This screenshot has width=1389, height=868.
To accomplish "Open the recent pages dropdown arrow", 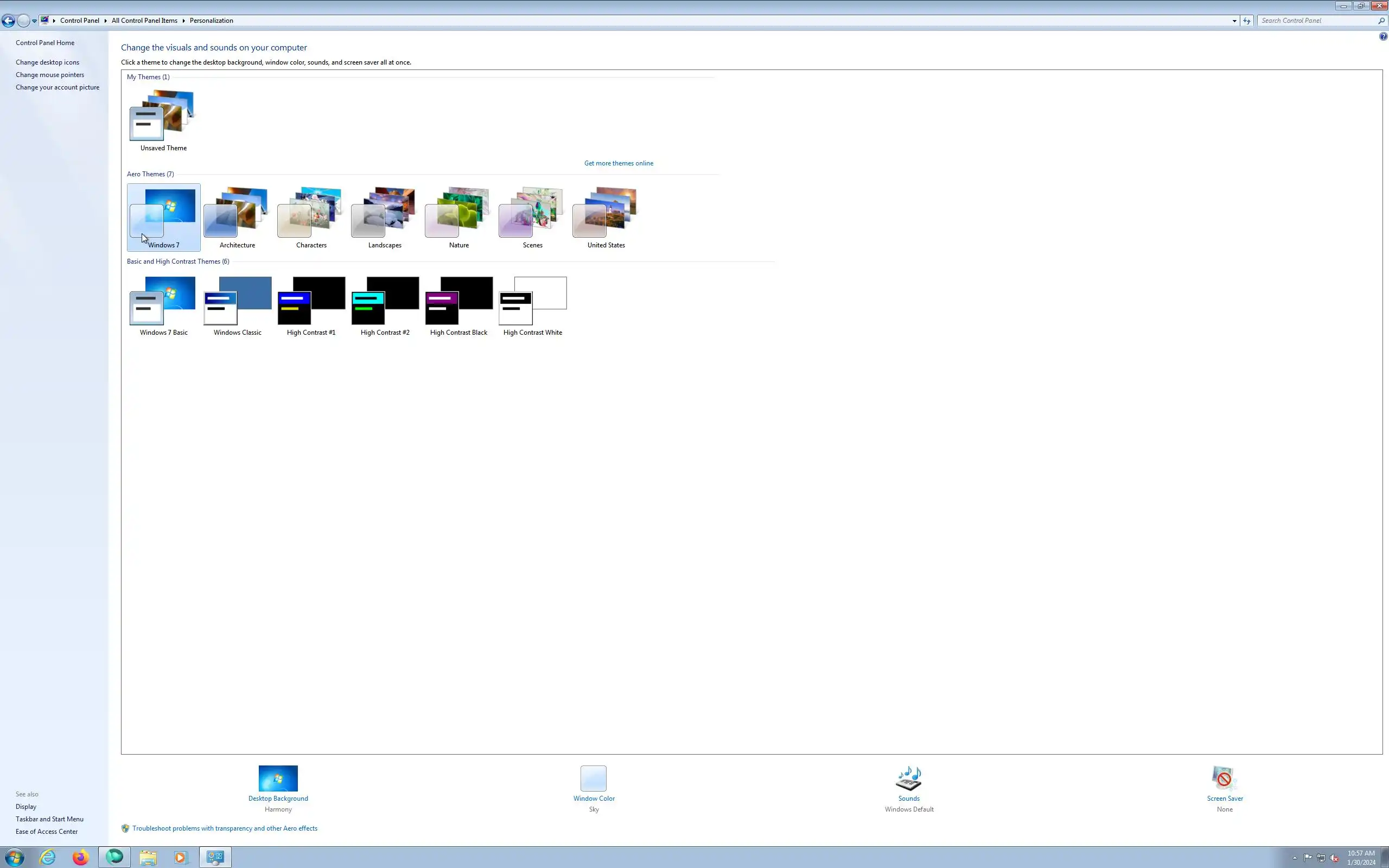I will (x=34, y=21).
